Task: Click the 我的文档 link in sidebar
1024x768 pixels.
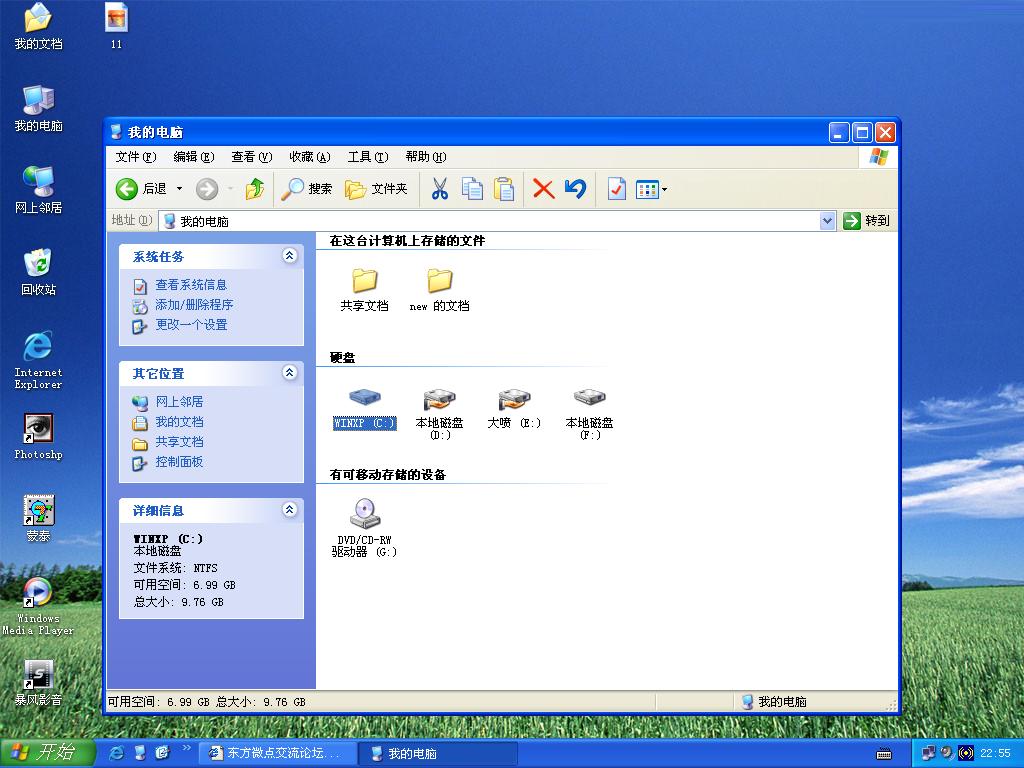Action: coord(179,422)
